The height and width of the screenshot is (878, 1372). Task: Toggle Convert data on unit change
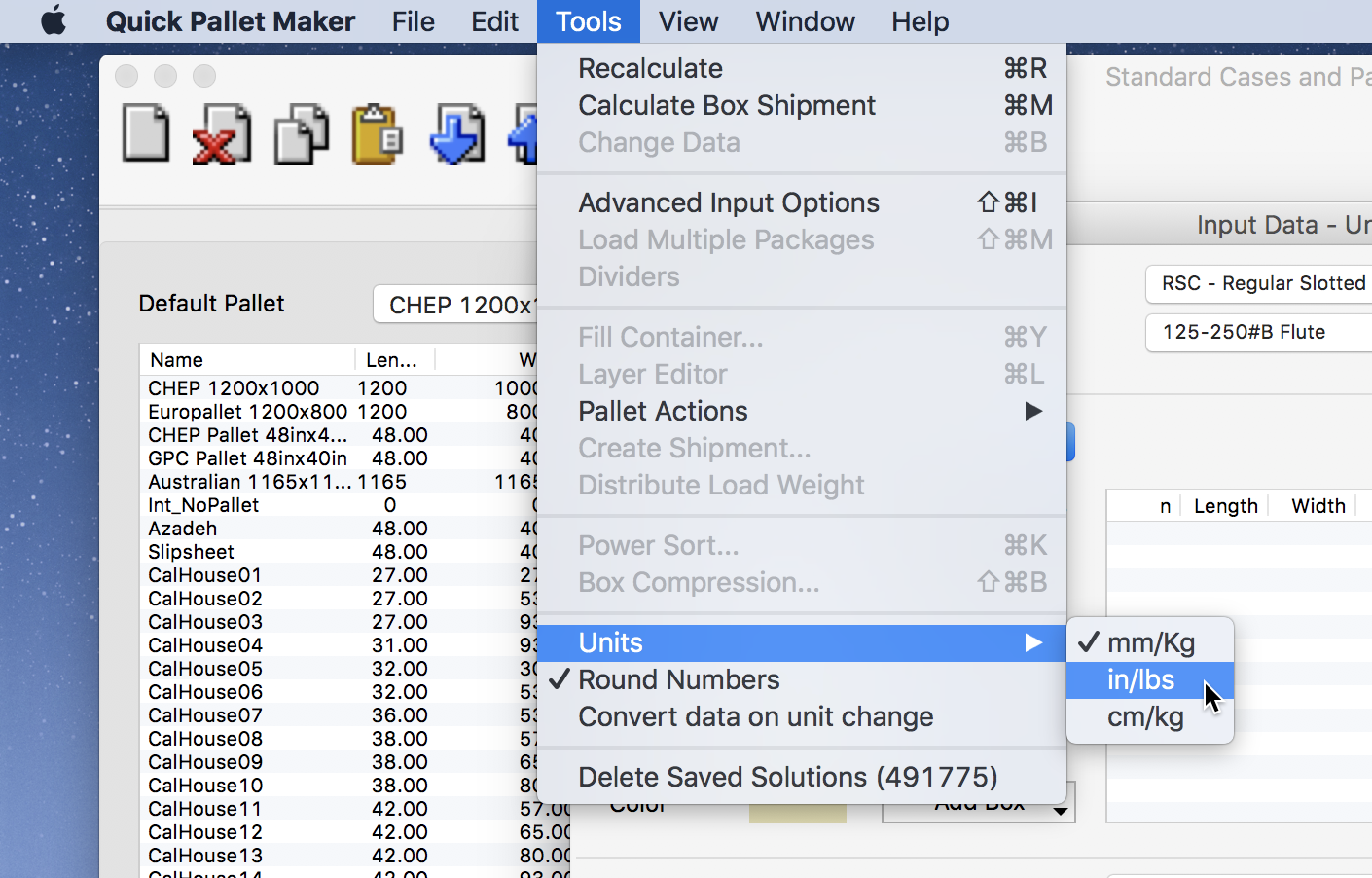point(802,716)
